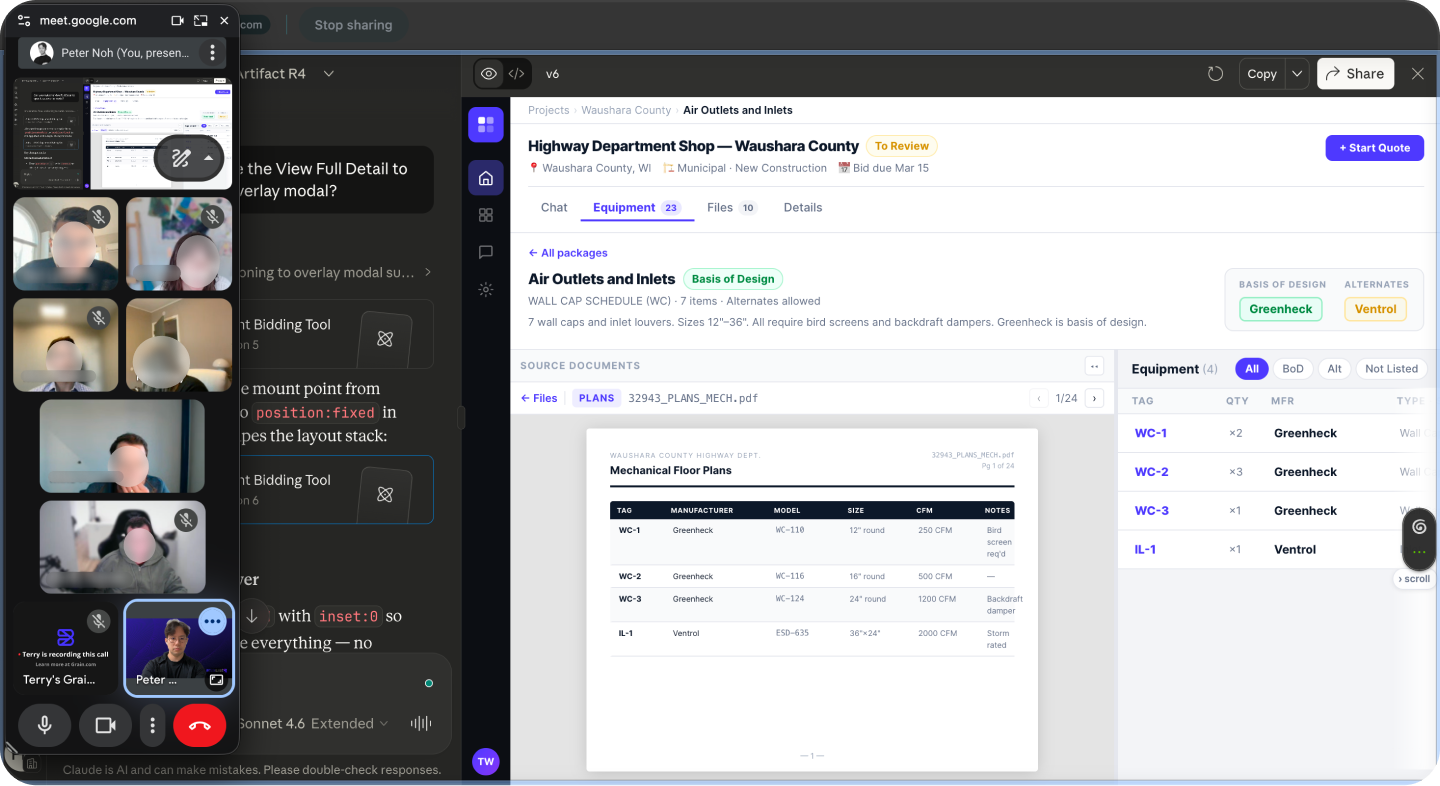Viewport: 1440px width, 786px height.
Task: Go back to All packages
Action: 568,253
